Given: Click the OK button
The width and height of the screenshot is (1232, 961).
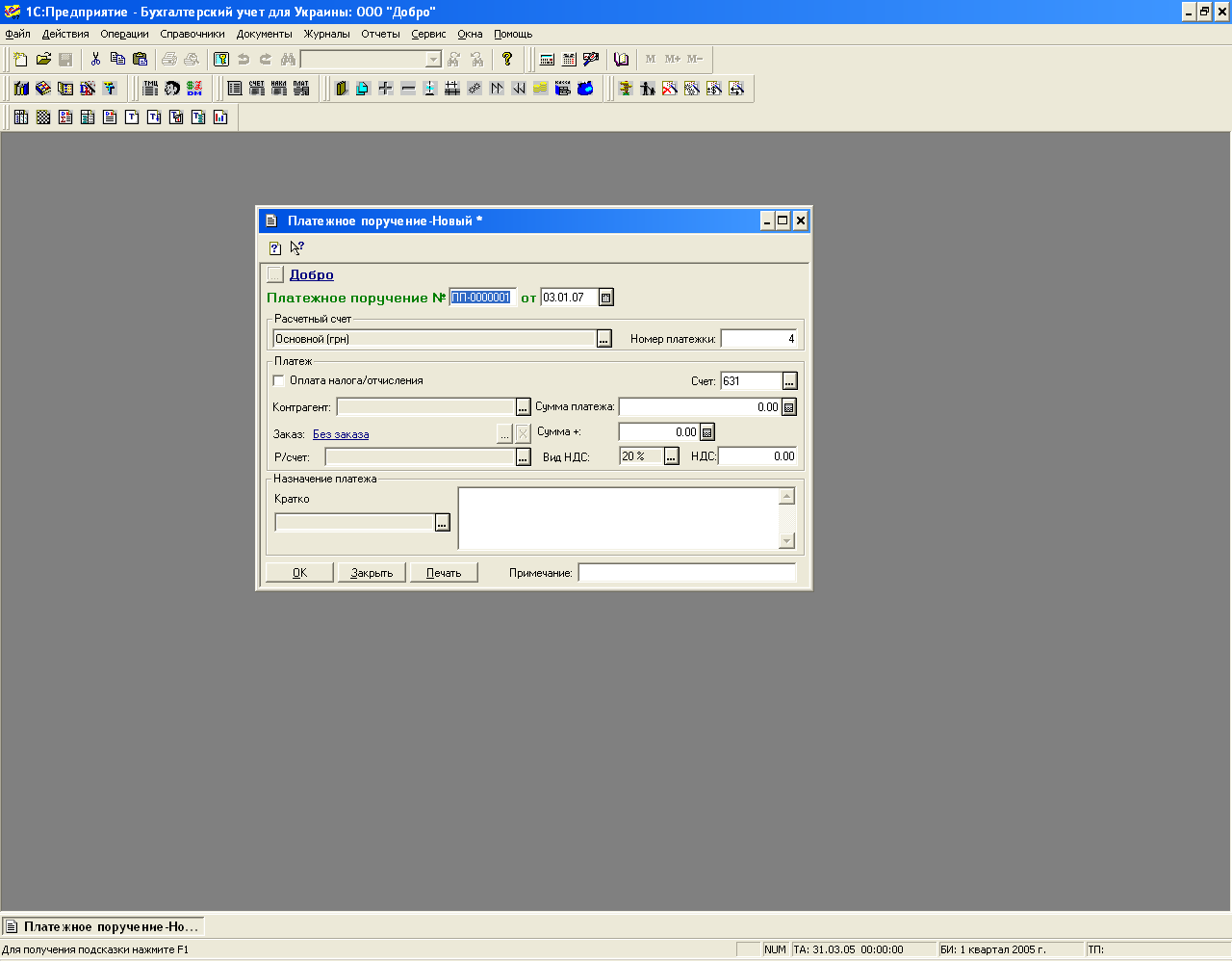Looking at the screenshot, I should pos(299,573).
